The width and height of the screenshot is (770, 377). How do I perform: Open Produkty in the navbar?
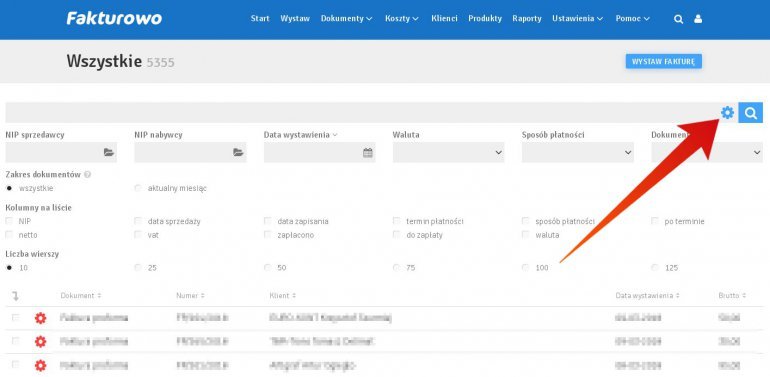485,19
